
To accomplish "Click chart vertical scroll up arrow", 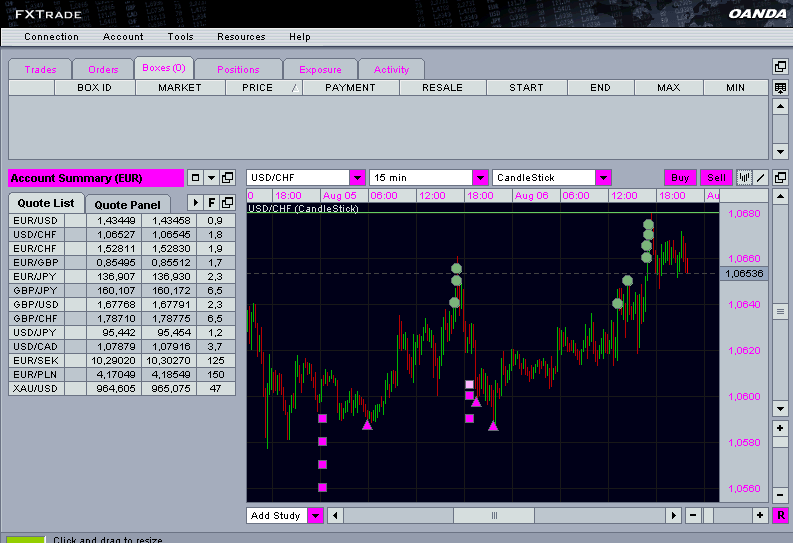I will [x=780, y=196].
